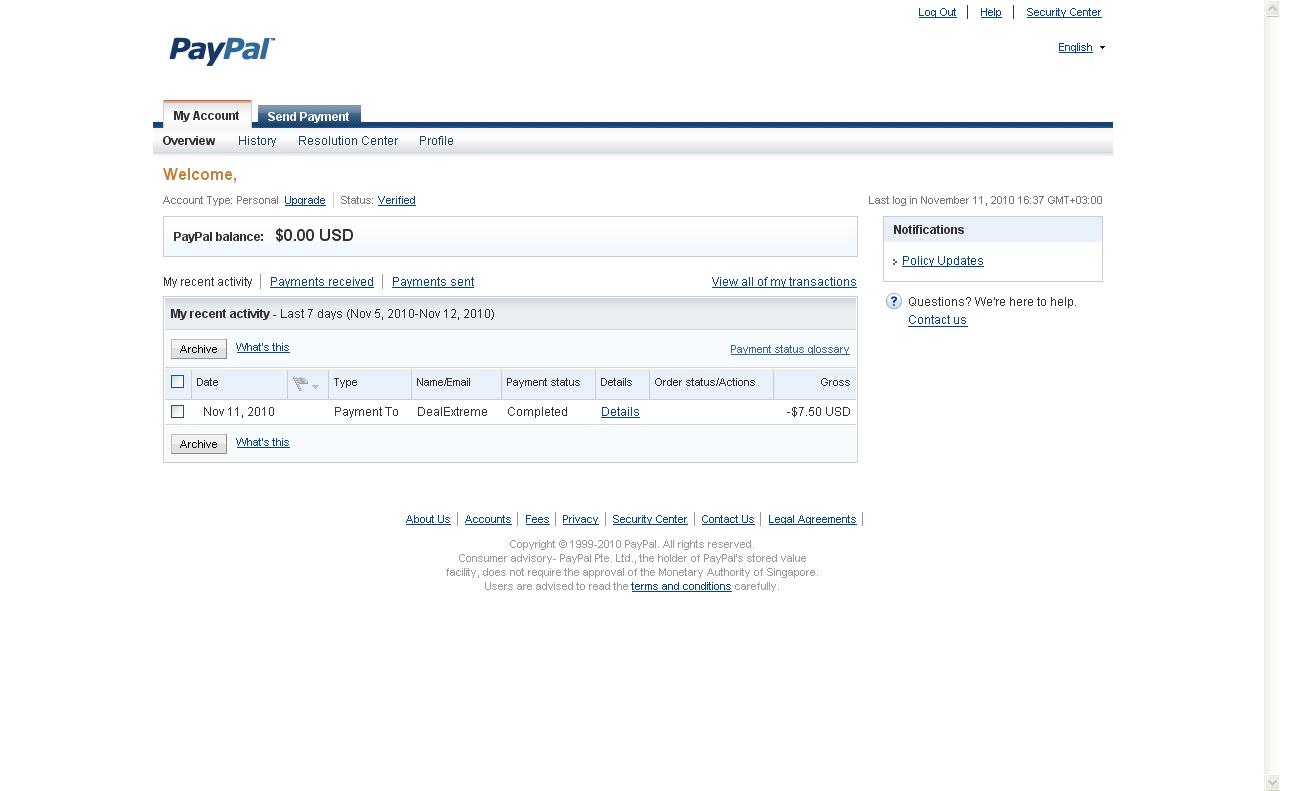
Task: Click the upper What's this link
Action: click(263, 347)
